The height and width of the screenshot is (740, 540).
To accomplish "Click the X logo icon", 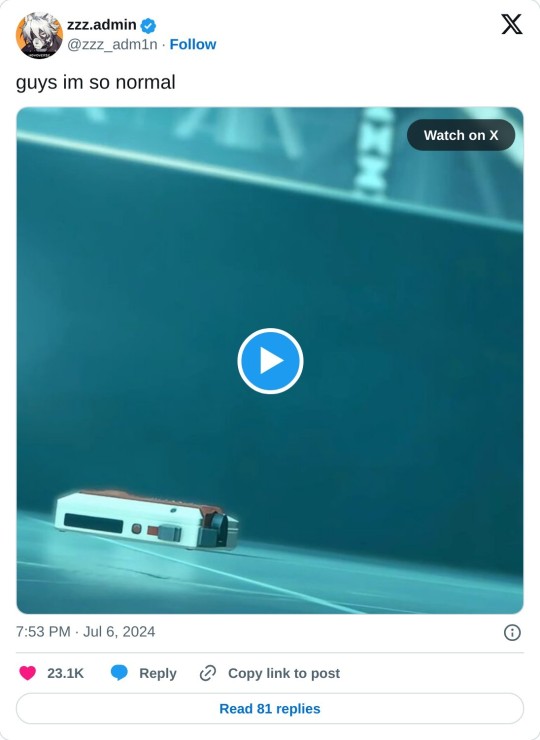I will pos(512,24).
